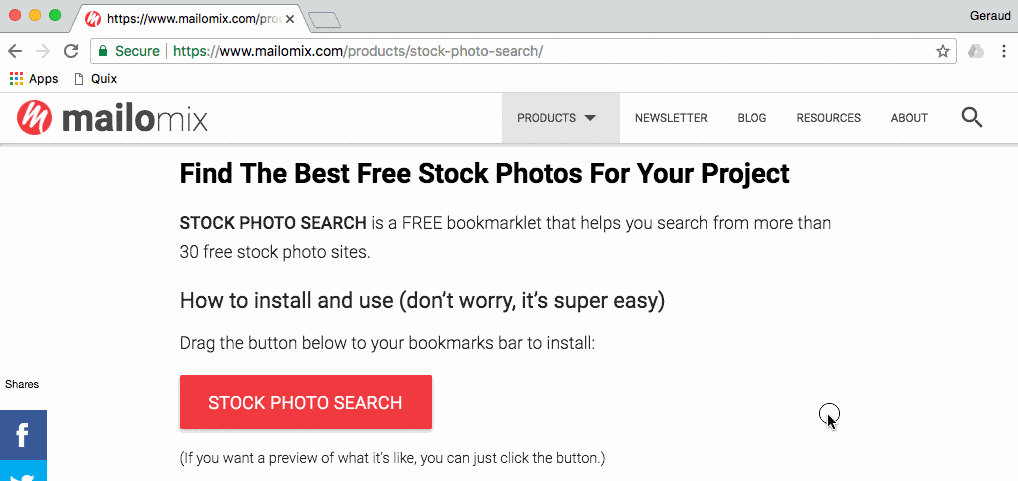The width and height of the screenshot is (1018, 481).
Task: Go back to previous page
Action: (14, 51)
